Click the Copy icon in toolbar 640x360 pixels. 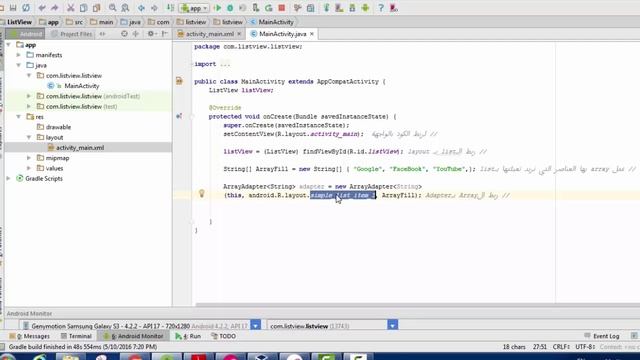pyautogui.click(x=83, y=8)
